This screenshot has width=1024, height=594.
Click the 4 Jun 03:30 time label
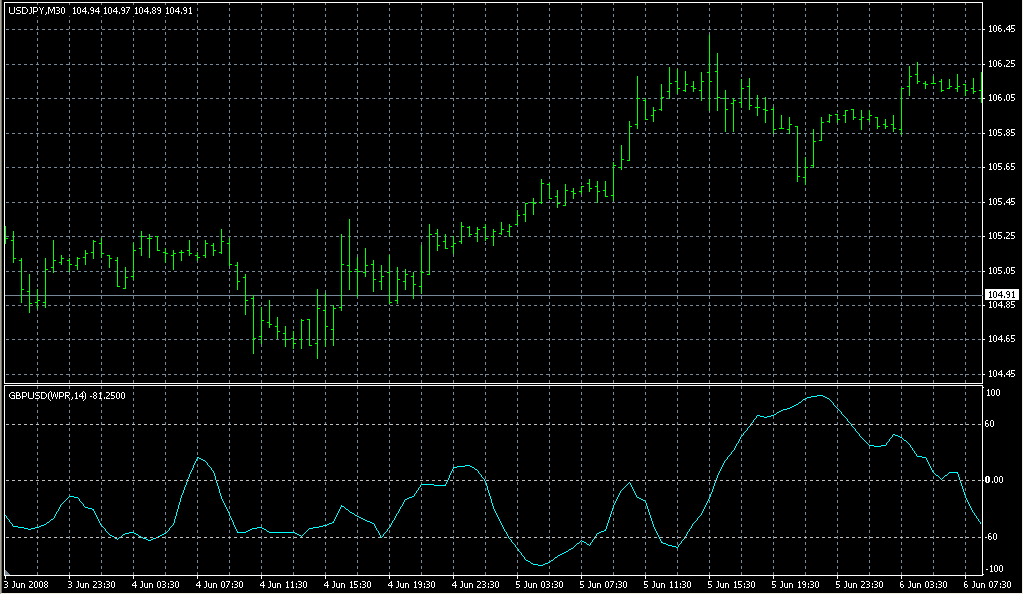155,585
